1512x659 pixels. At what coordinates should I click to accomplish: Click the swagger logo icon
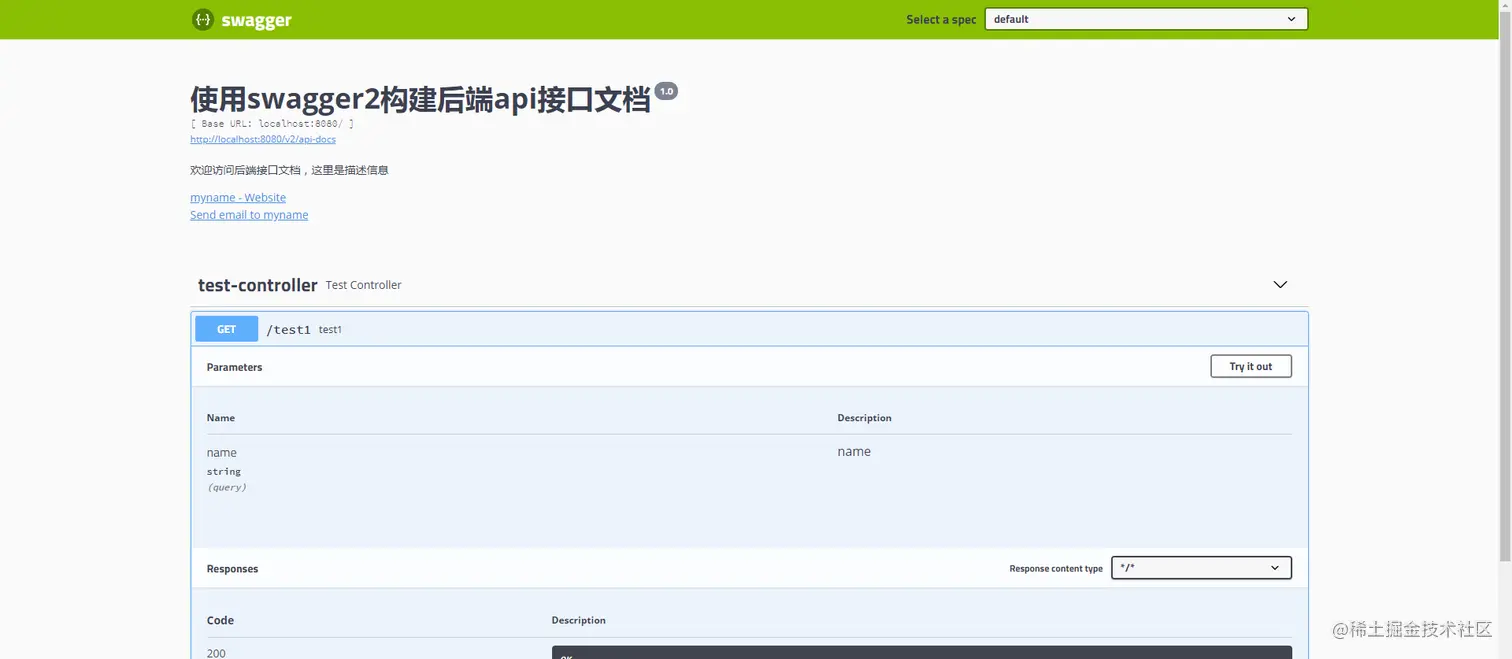tap(203, 19)
